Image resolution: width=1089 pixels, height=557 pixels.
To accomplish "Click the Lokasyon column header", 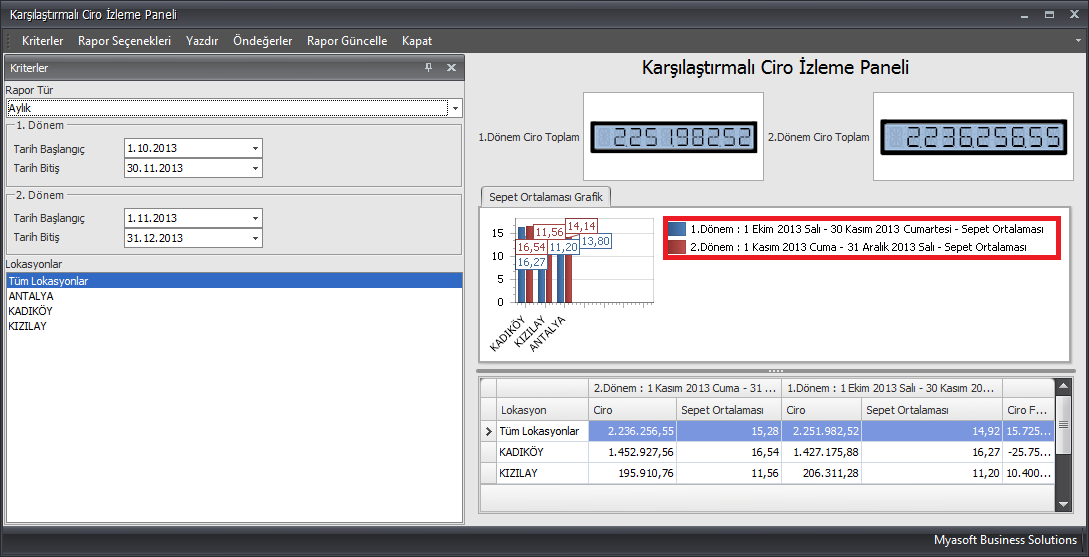I will point(542,410).
